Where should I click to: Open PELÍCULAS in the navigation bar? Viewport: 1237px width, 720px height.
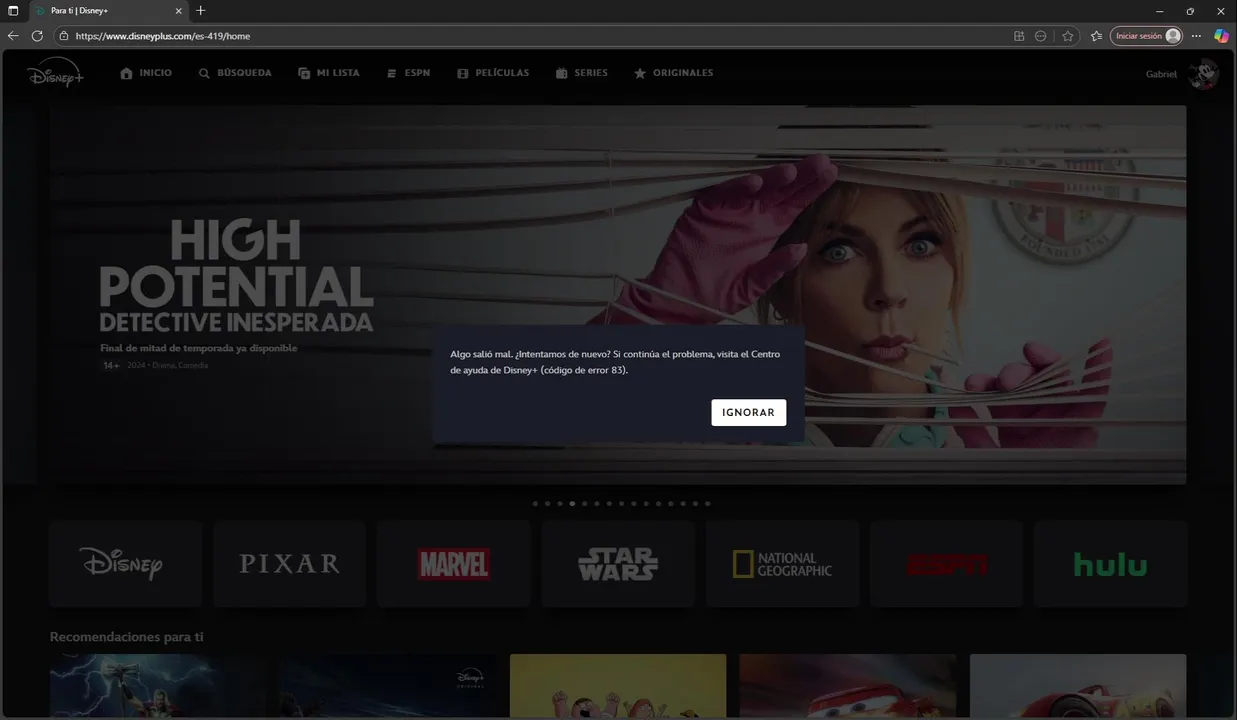click(x=493, y=73)
